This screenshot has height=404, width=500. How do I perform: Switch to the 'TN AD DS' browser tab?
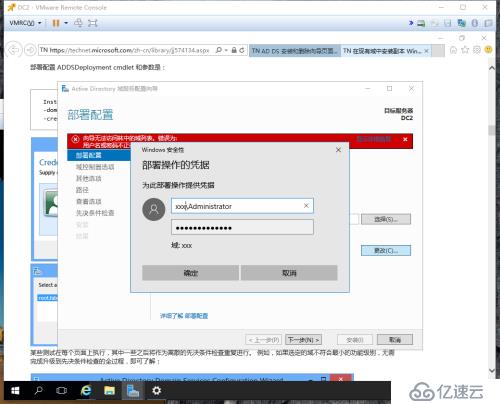click(x=295, y=51)
